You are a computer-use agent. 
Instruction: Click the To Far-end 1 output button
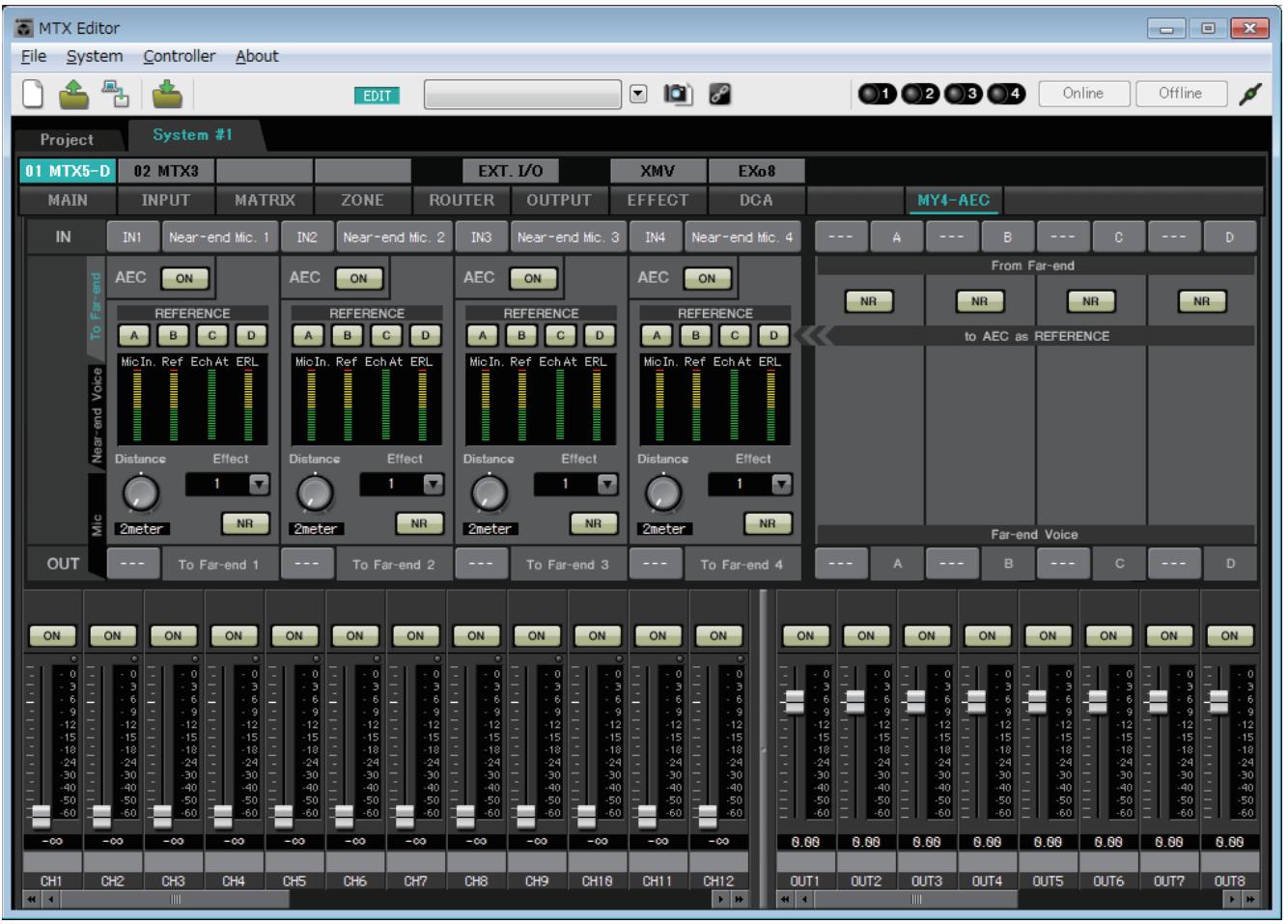click(218, 564)
